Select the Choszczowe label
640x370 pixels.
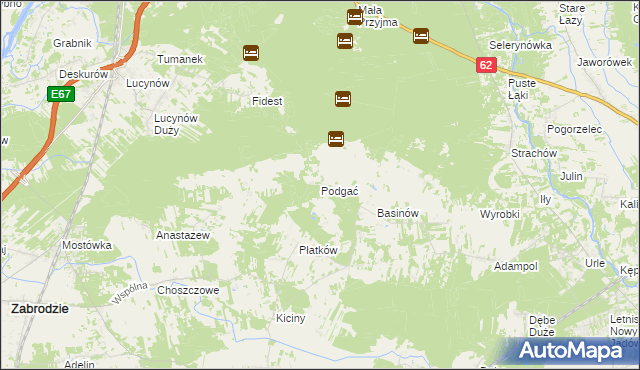point(188,290)
